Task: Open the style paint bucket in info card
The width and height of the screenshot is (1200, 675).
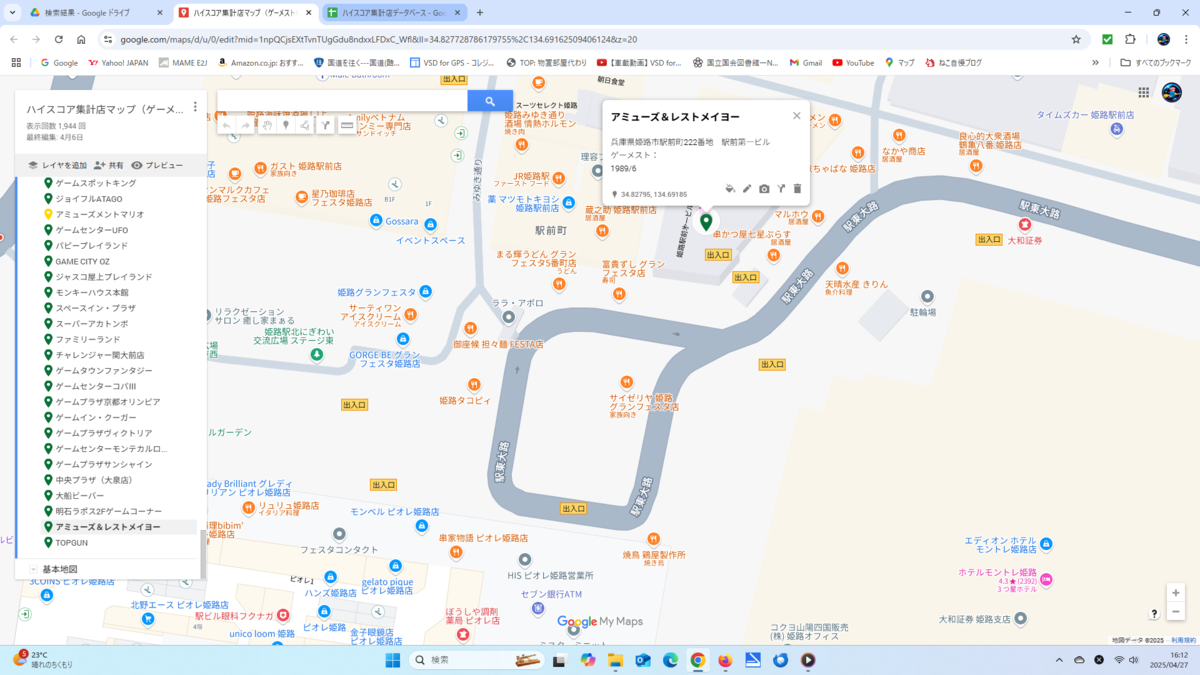Action: click(x=730, y=189)
